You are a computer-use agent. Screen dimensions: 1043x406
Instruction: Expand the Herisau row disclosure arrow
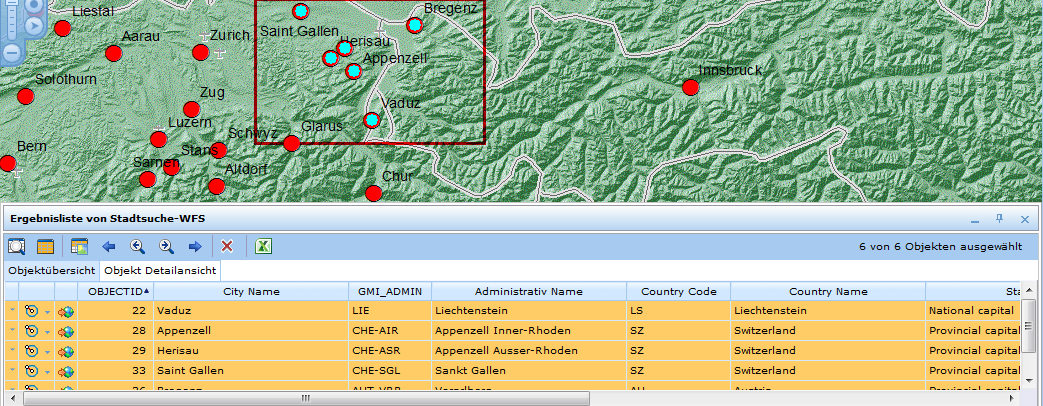[x=12, y=351]
